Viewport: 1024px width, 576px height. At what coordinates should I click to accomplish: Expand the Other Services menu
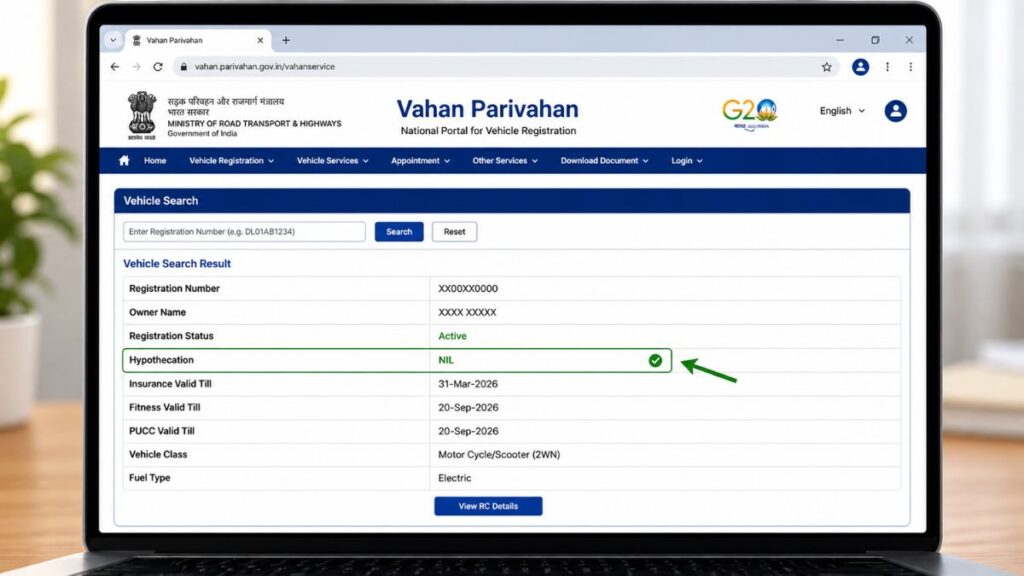coord(505,161)
